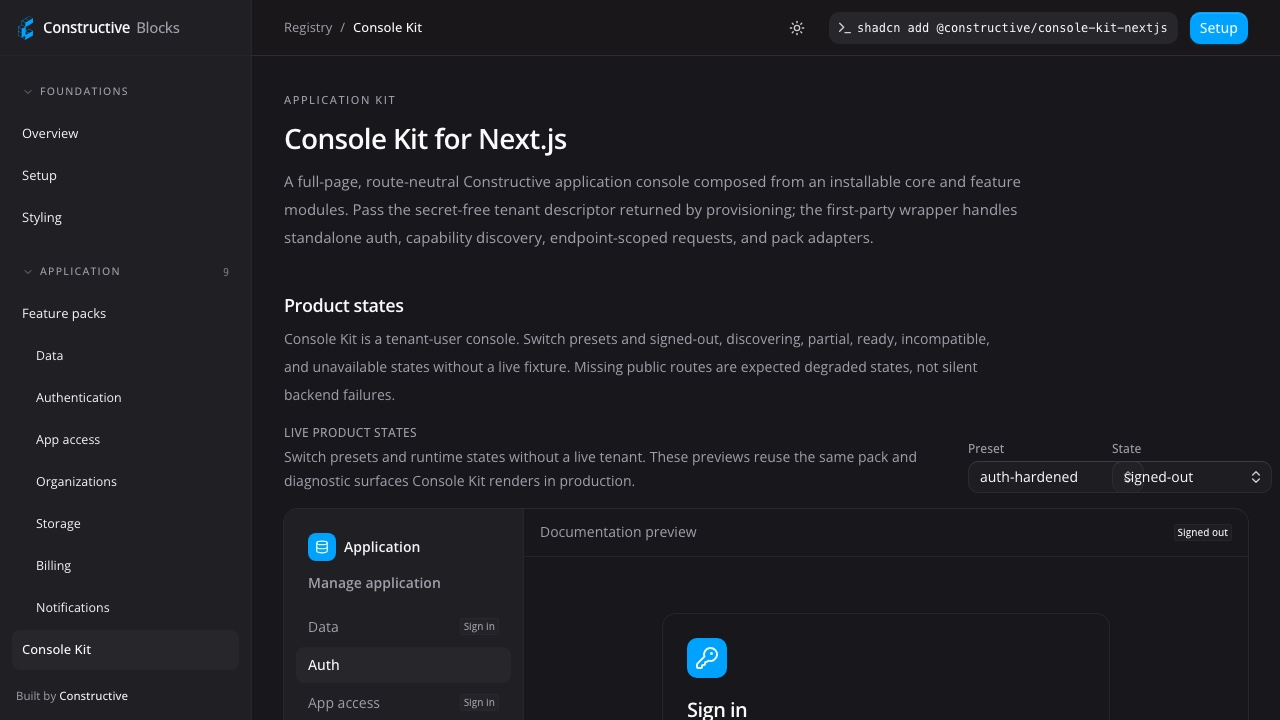Select Console Kit in the sidebar
The height and width of the screenshot is (720, 1280).
(125, 649)
